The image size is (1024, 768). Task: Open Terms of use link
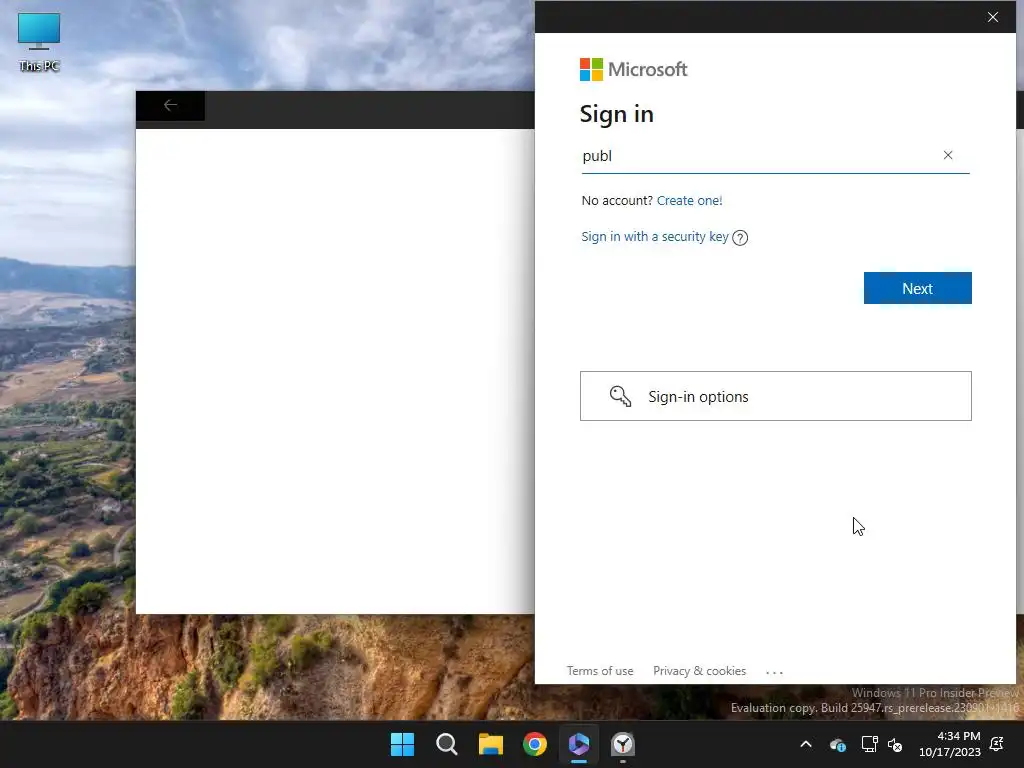point(600,671)
